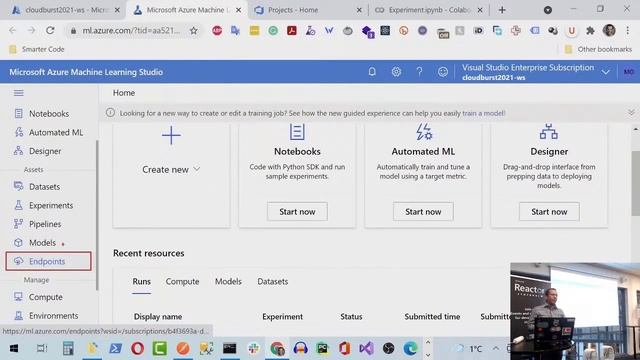Open the Chrome three-dot menu

[x=628, y=30]
